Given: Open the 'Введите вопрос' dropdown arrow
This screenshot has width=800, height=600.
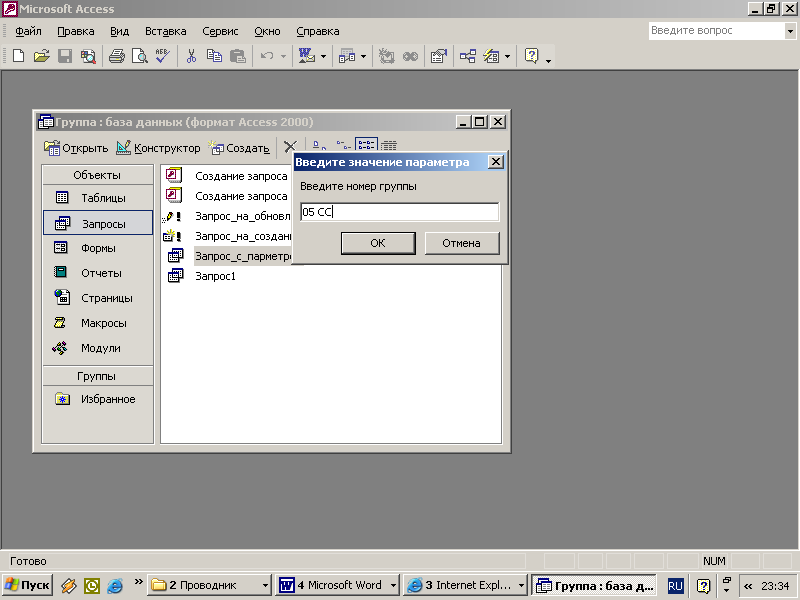Looking at the screenshot, I should pos(790,31).
